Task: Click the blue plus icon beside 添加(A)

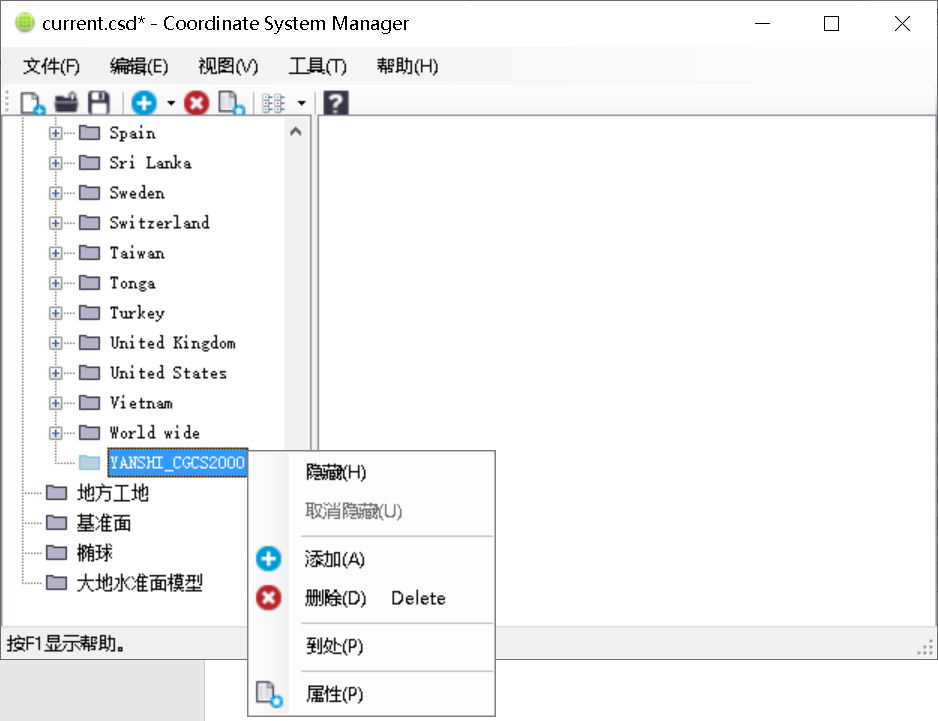Action: click(268, 559)
